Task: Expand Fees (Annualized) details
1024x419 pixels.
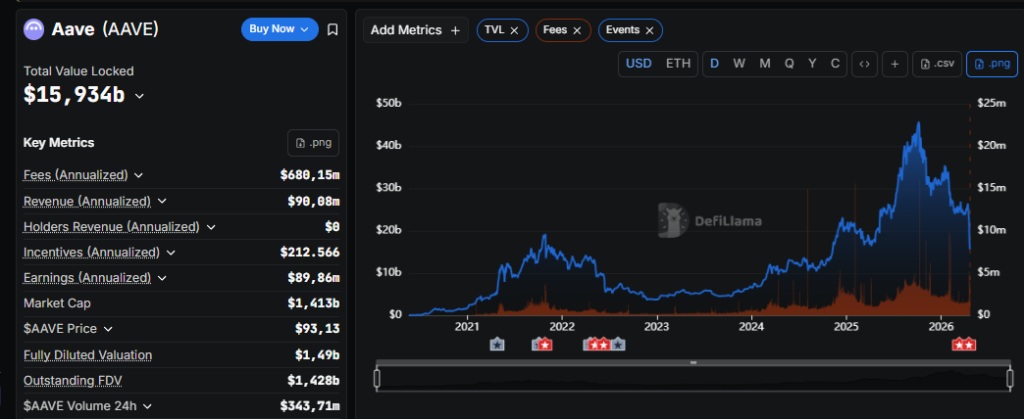Action: click(137, 175)
